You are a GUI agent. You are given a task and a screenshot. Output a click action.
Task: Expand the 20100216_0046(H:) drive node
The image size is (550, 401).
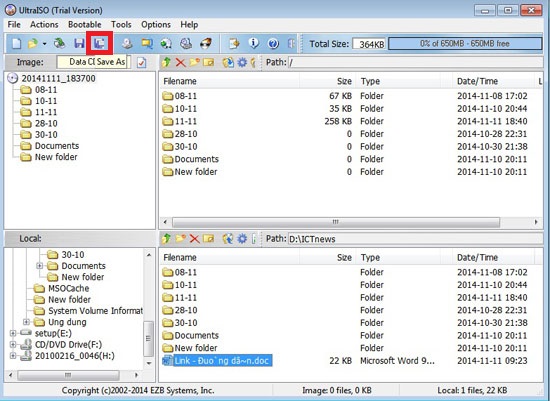pos(13,356)
